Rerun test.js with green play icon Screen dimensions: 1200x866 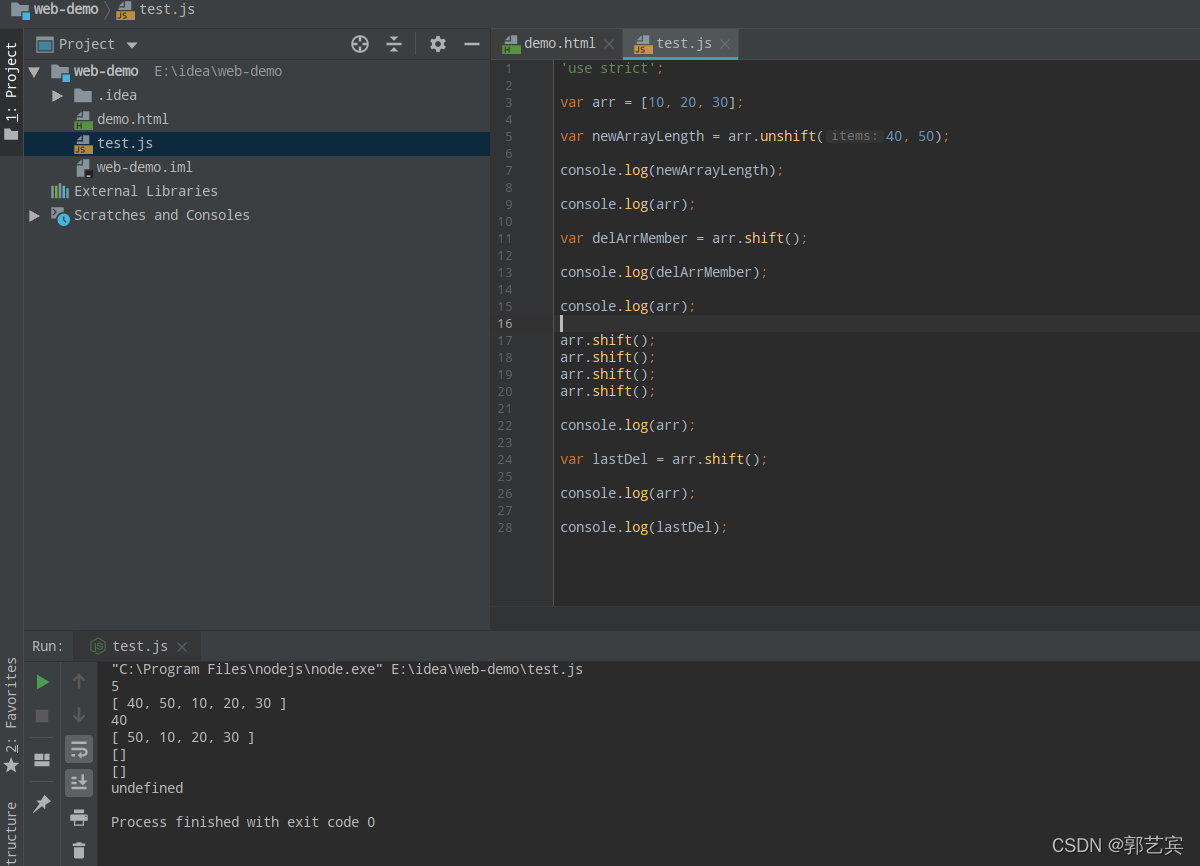(x=42, y=682)
